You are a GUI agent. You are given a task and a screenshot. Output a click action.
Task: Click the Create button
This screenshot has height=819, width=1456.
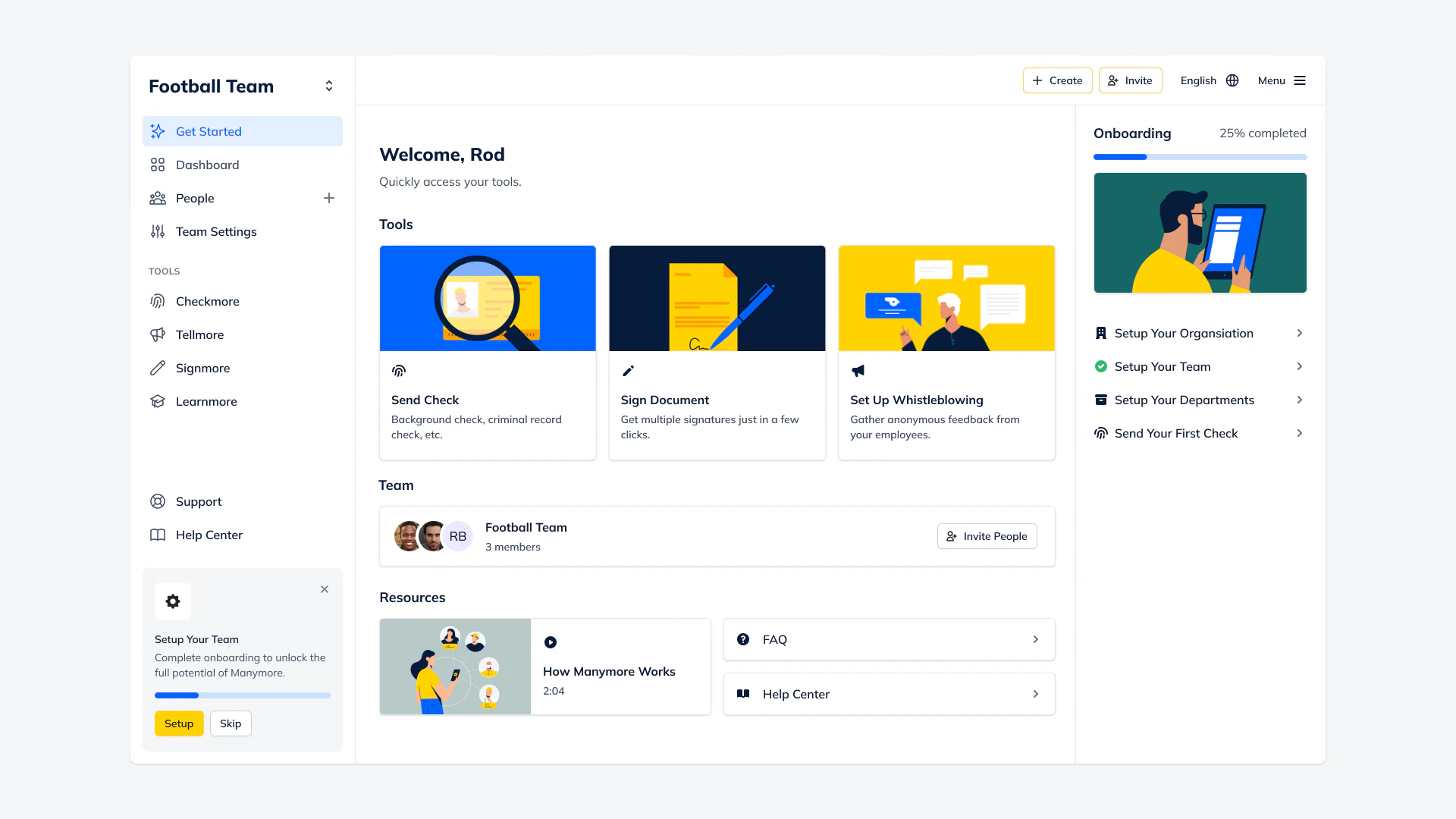(1058, 80)
